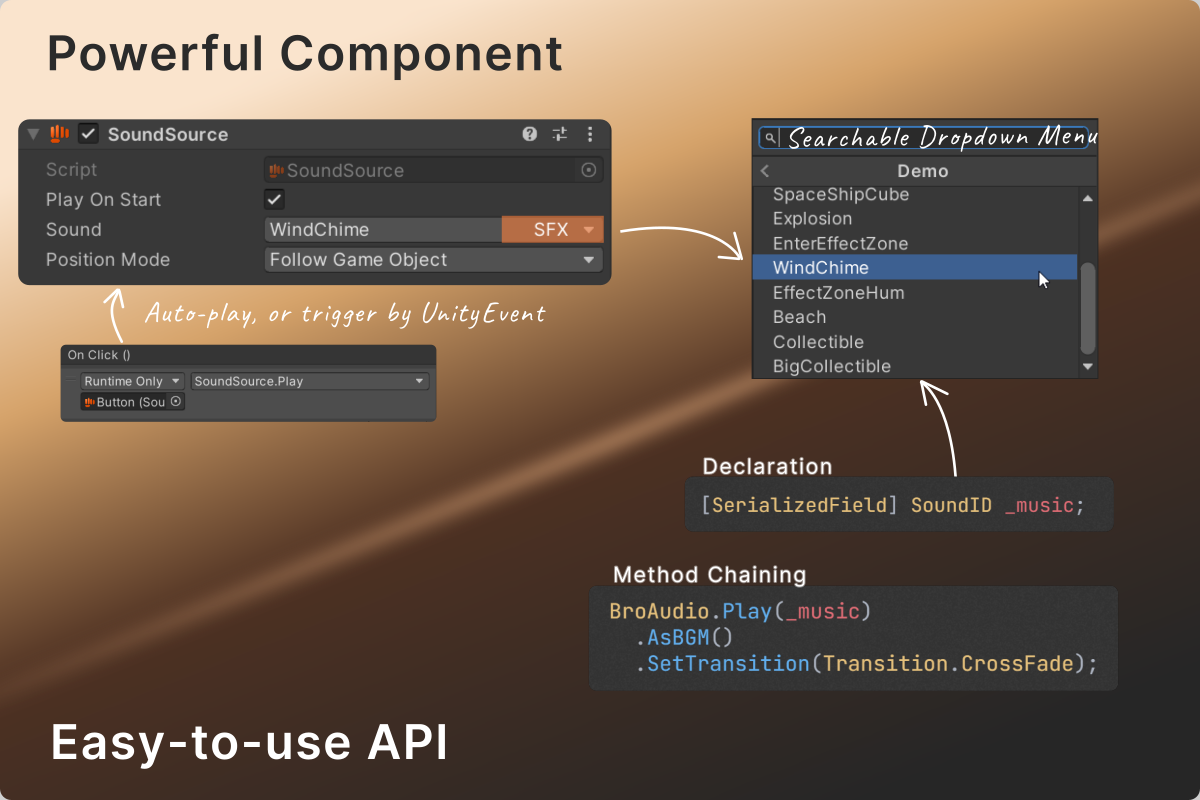
Task: Open SoundSource preset settings sliders icon
Action: pyautogui.click(x=560, y=134)
